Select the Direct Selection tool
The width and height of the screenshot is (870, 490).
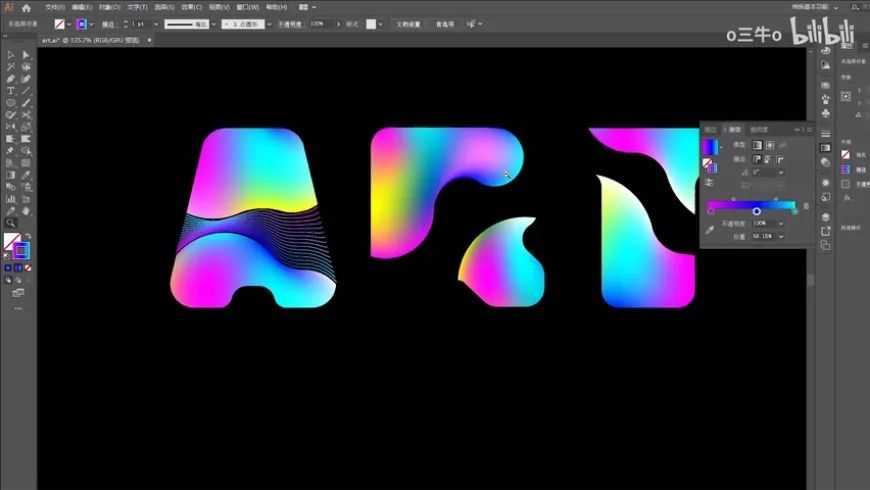click(x=26, y=55)
